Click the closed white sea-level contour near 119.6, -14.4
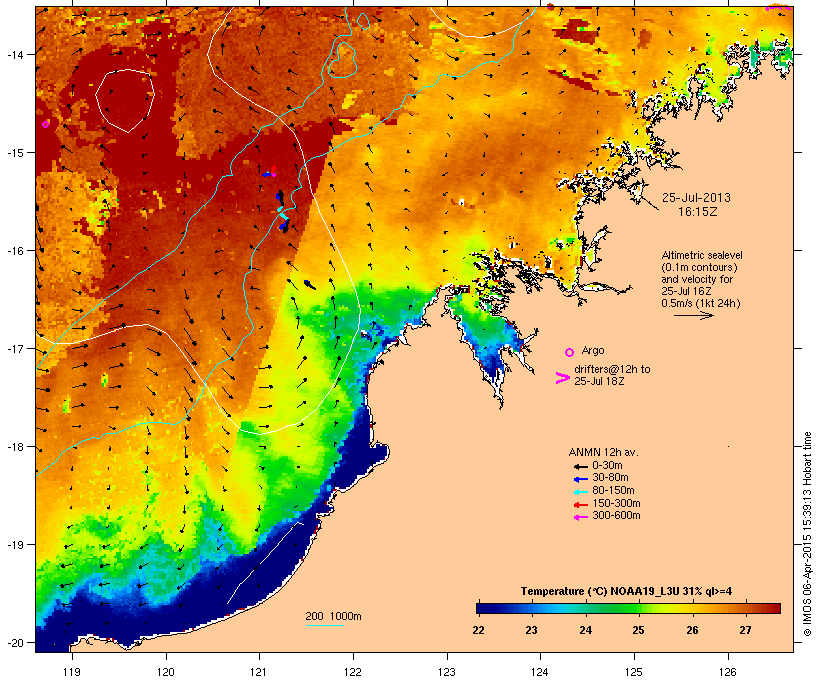This screenshot has height=680, width=820. 125,100
